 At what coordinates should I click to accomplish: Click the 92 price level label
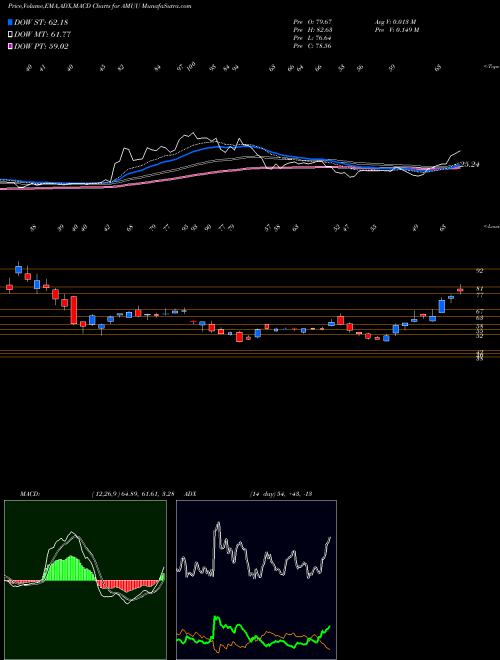479,271
